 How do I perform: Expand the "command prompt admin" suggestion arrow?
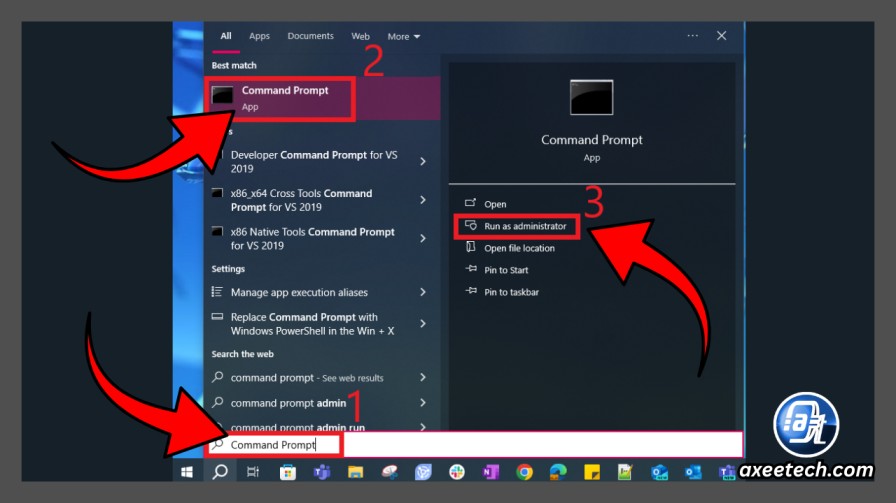tap(423, 402)
